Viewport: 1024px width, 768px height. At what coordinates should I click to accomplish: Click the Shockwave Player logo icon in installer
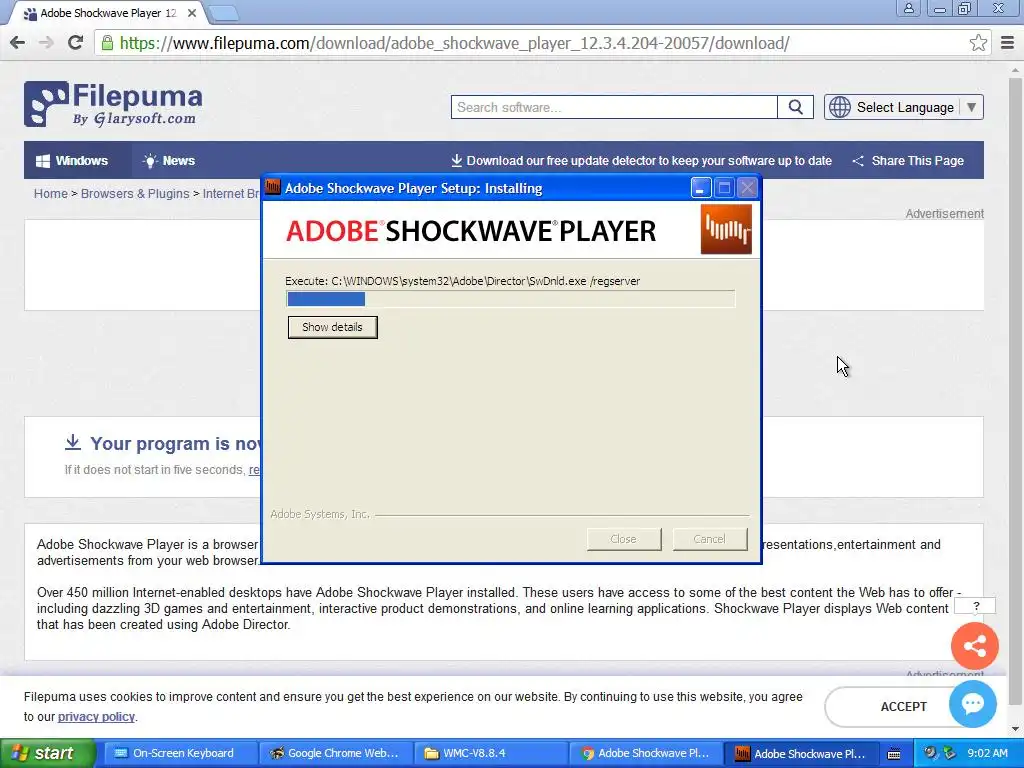[726, 229]
